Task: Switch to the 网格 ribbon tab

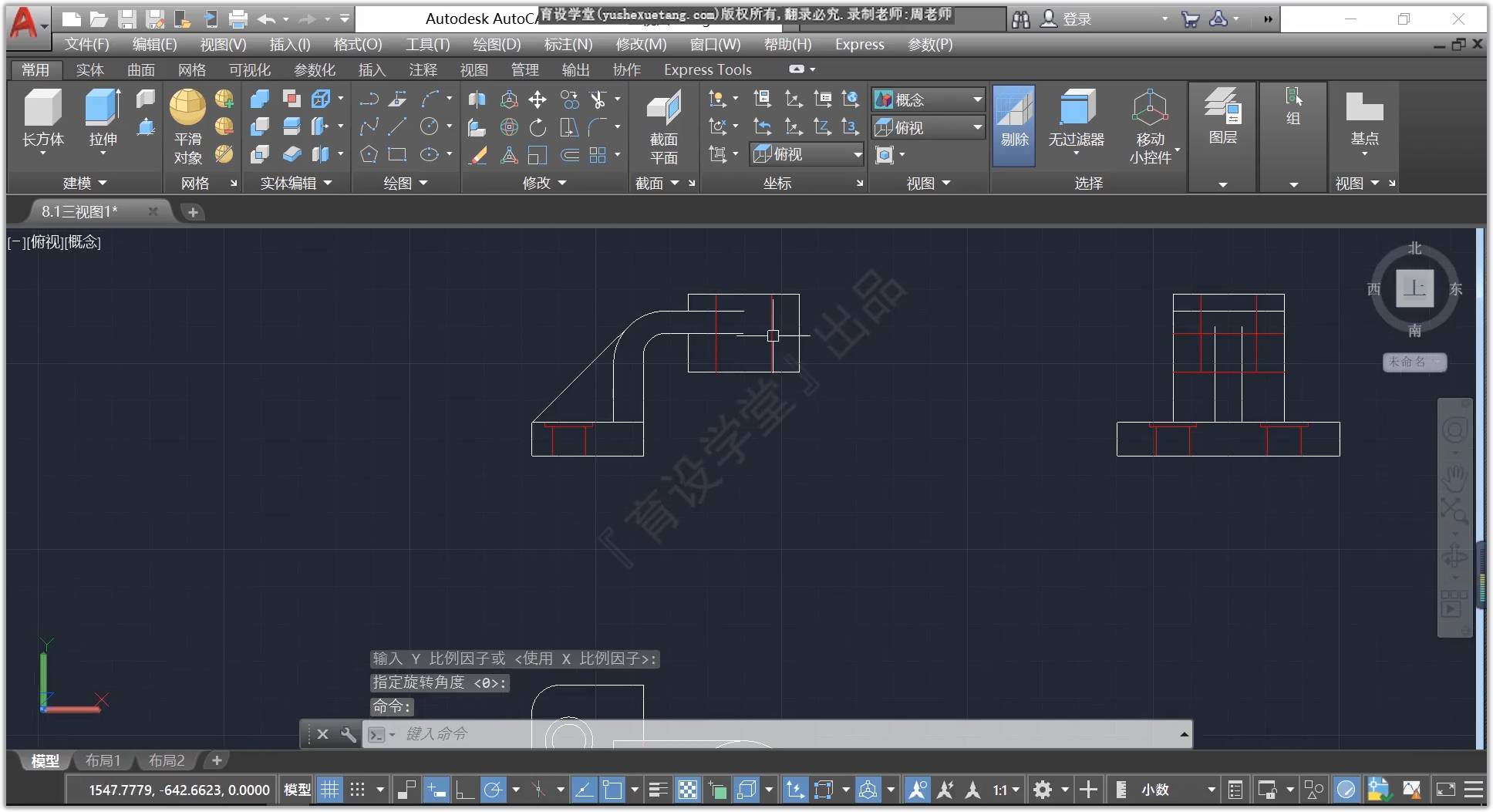Action: click(x=191, y=70)
